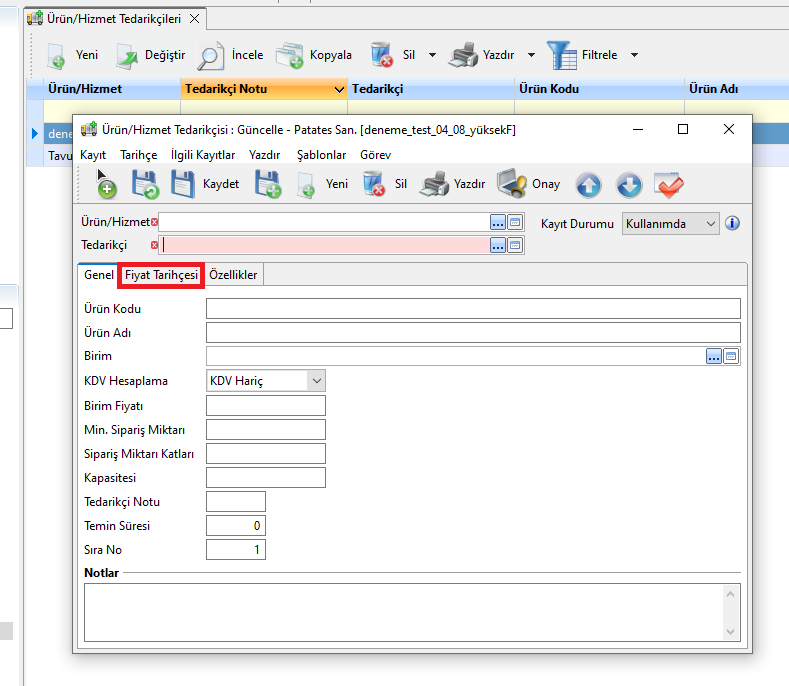Click the red checkmark icon in toolbar
This screenshot has height=686, width=789.
668,185
